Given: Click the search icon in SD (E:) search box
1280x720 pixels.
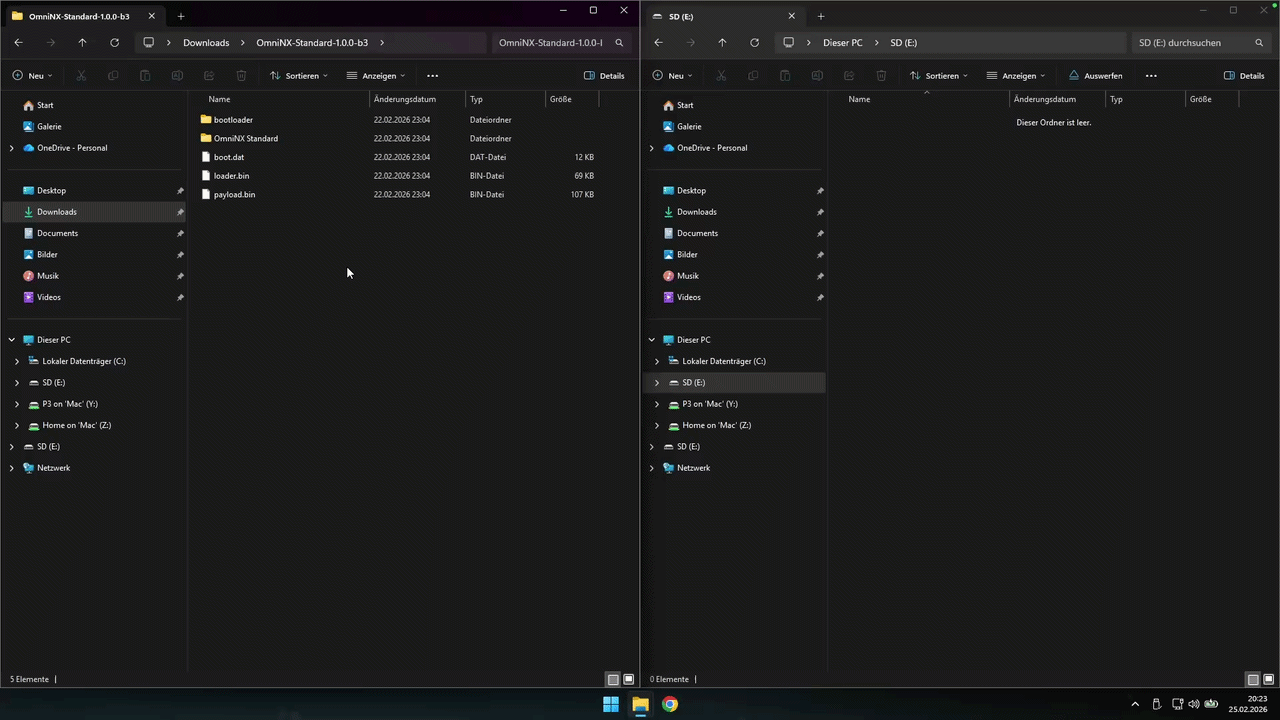Looking at the screenshot, I should click(x=1259, y=43).
